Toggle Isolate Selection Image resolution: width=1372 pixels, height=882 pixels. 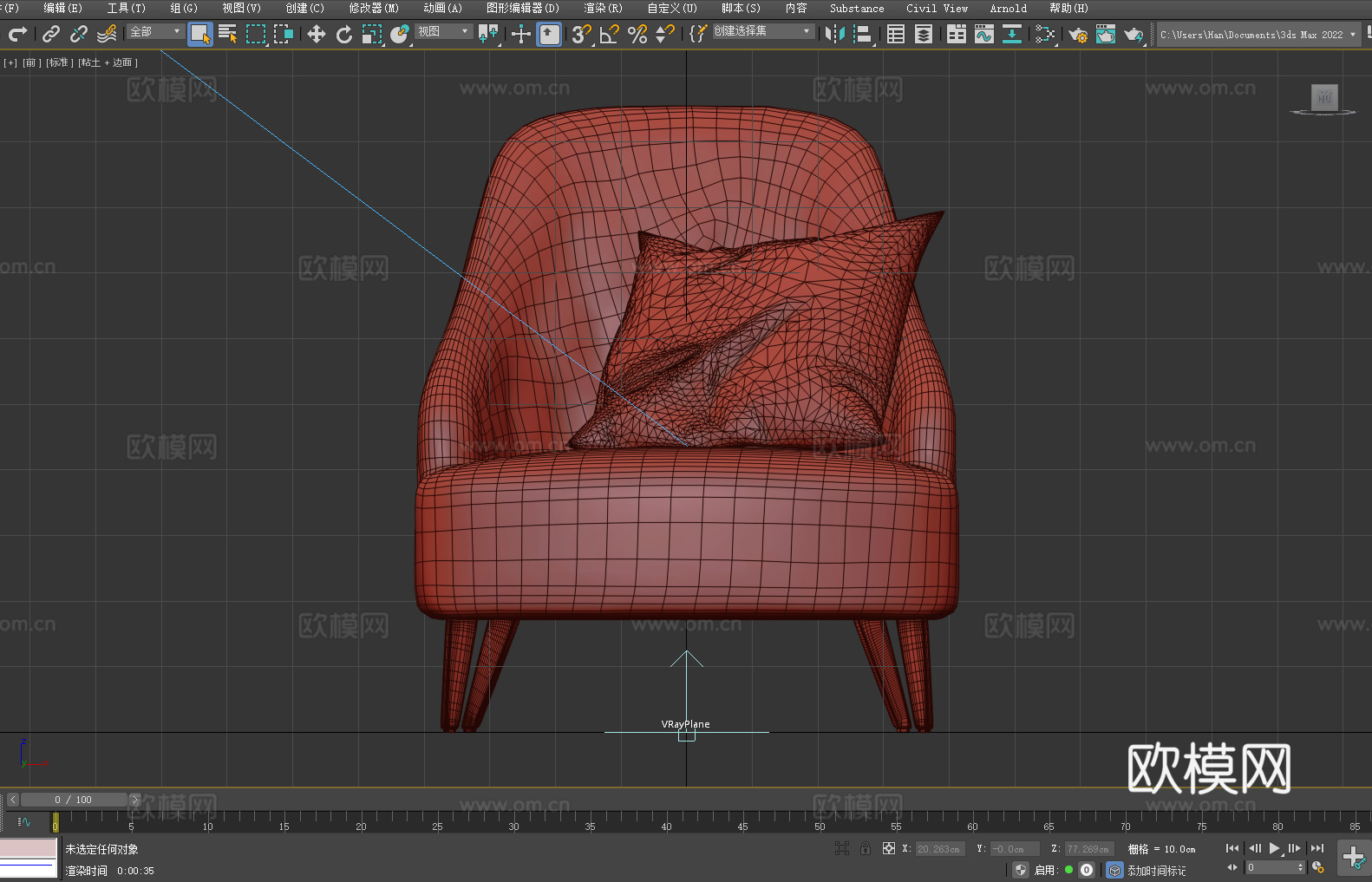click(841, 848)
